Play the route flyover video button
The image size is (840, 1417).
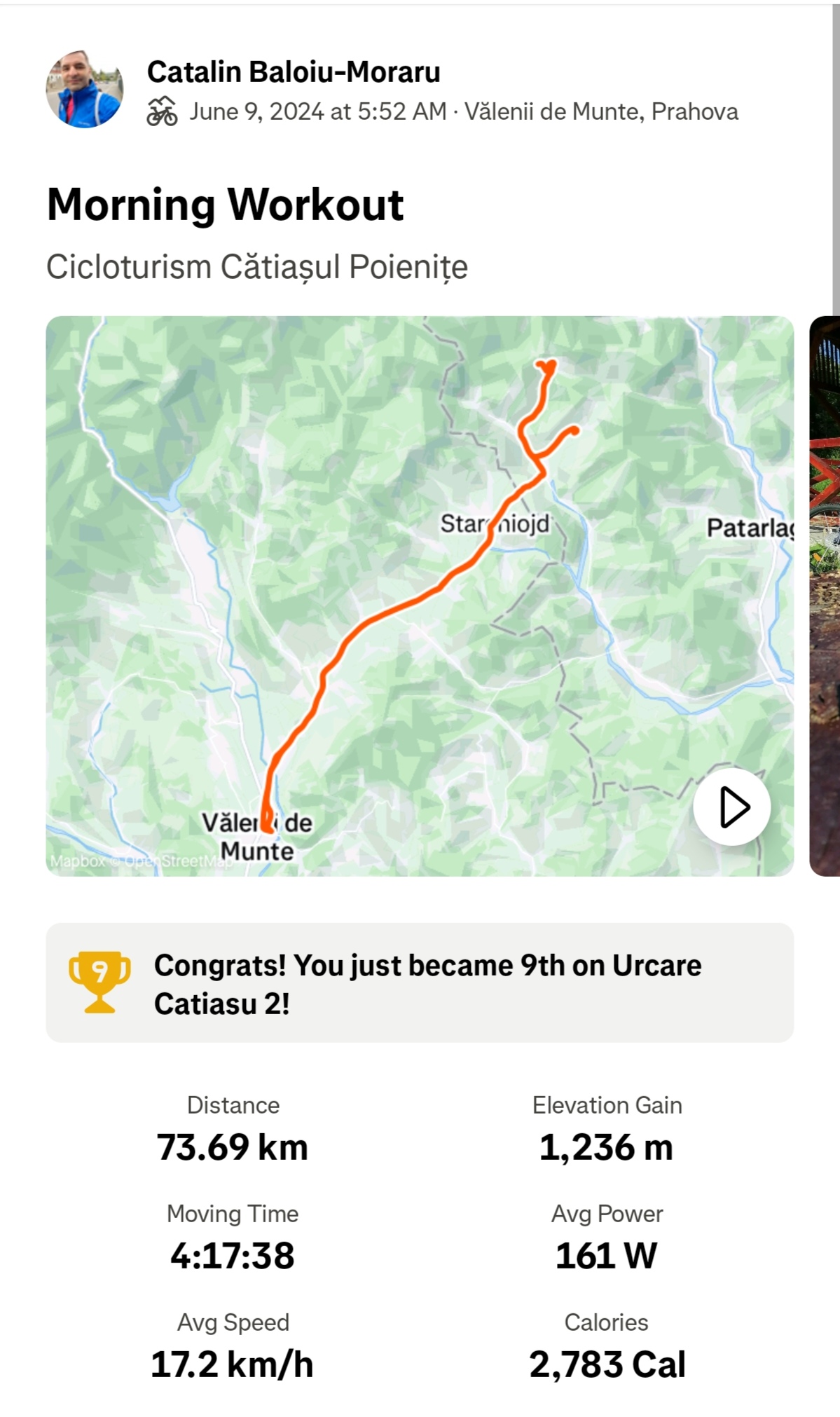pos(732,807)
